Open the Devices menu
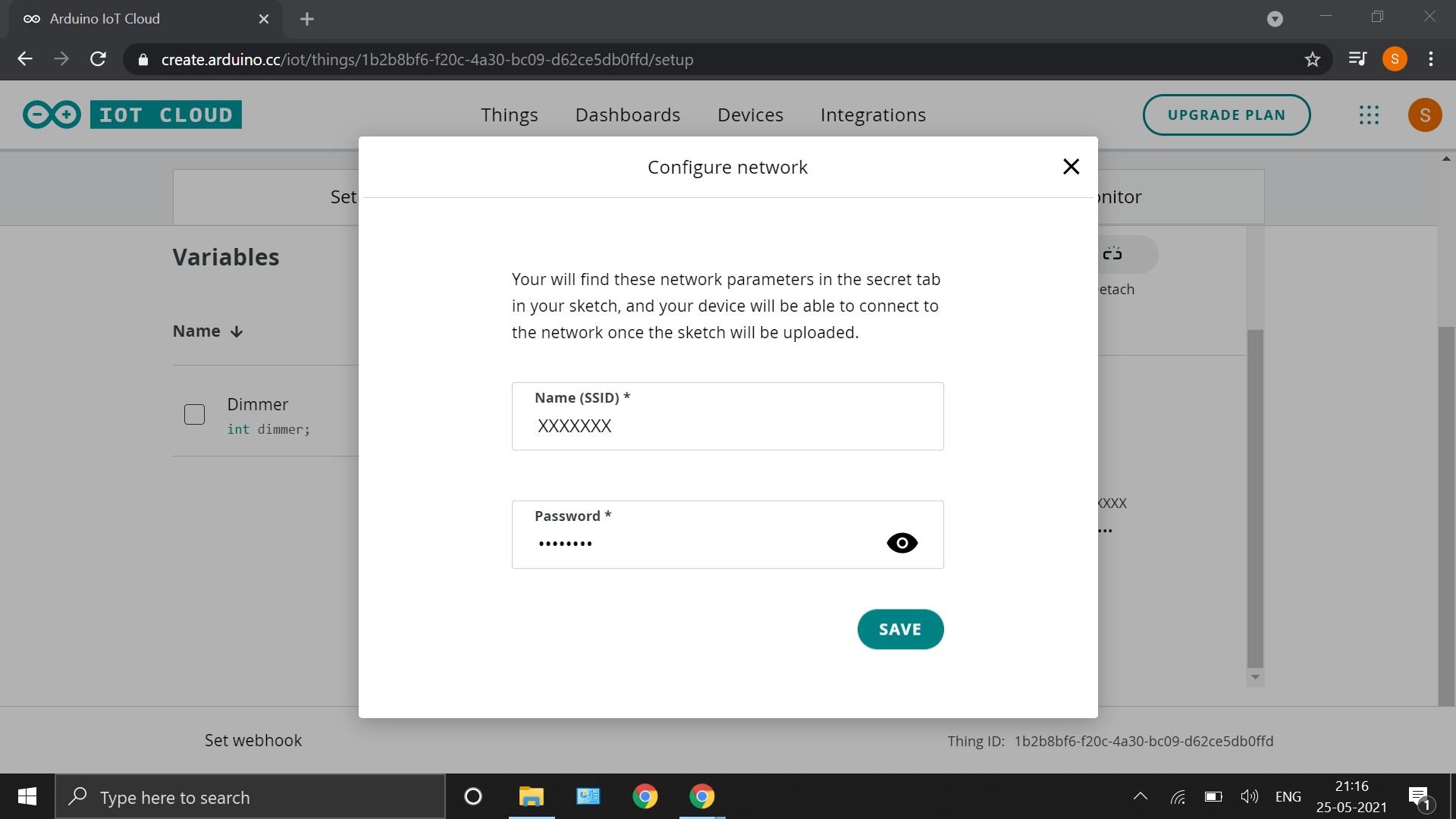1456x819 pixels. pos(750,115)
